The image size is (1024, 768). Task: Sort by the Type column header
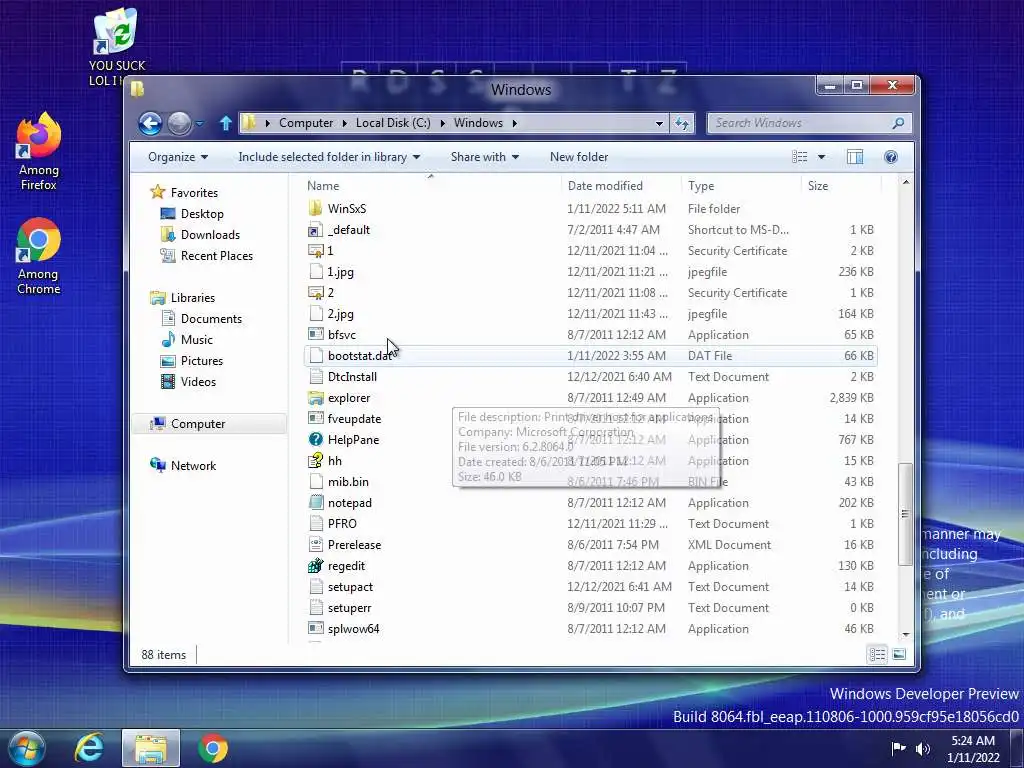click(x=741, y=185)
